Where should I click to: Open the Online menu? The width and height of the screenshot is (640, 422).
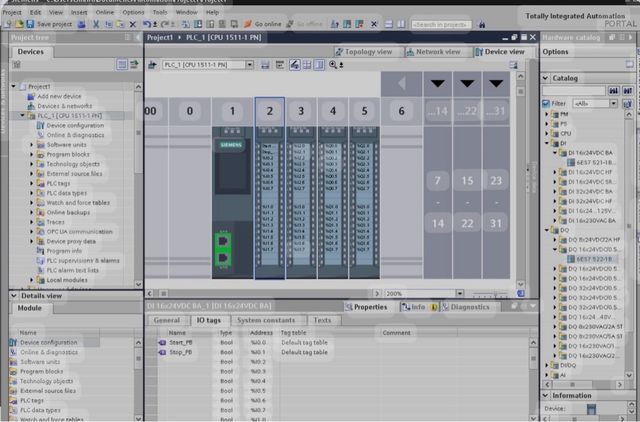pos(105,12)
